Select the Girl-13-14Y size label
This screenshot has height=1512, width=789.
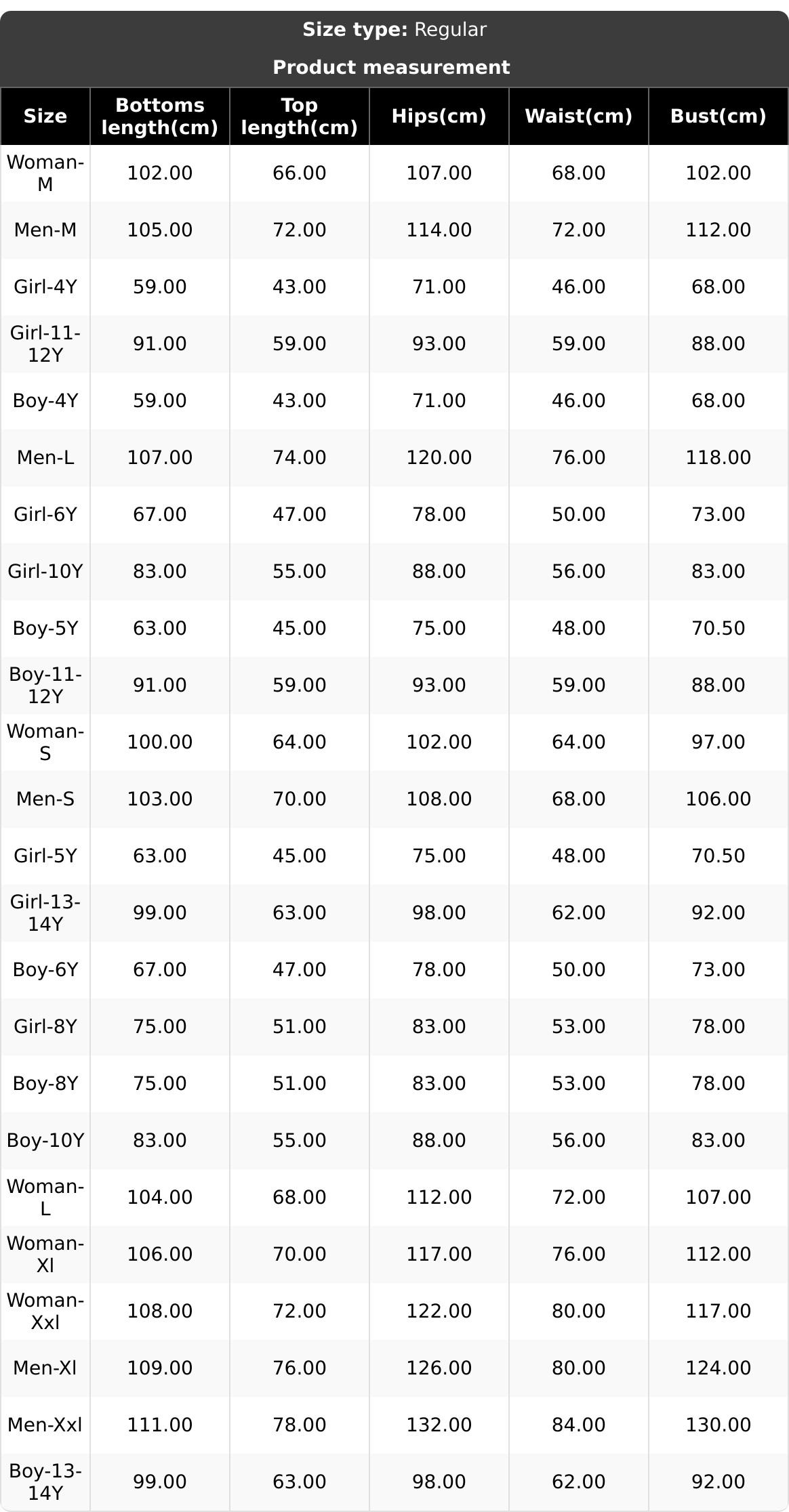click(45, 912)
